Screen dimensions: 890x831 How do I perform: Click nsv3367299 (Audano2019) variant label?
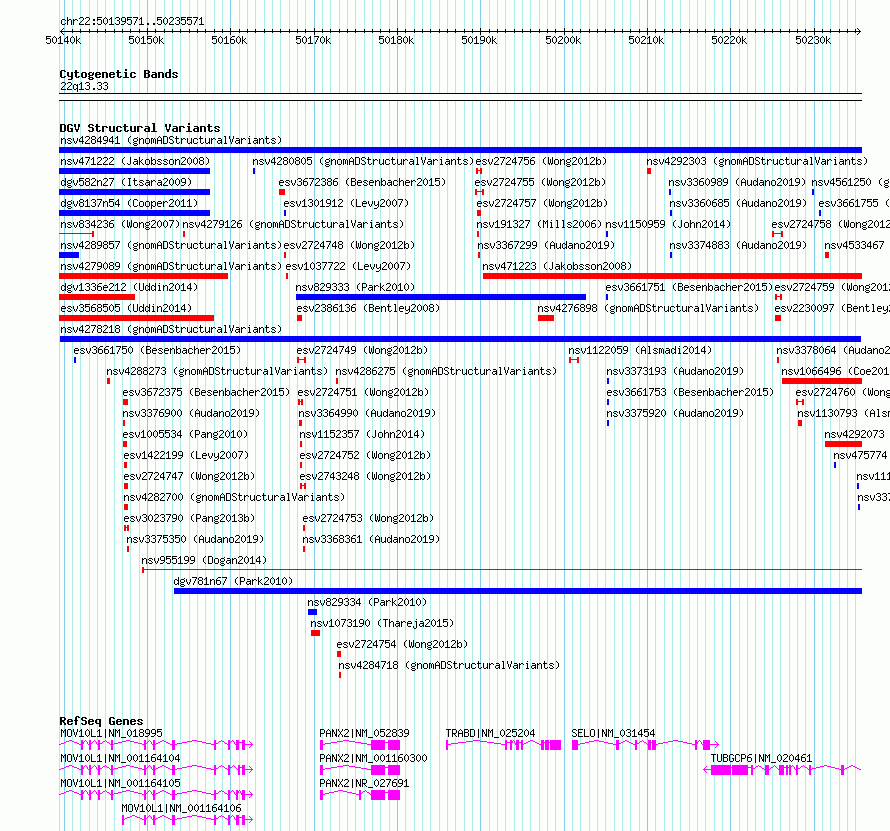point(546,245)
